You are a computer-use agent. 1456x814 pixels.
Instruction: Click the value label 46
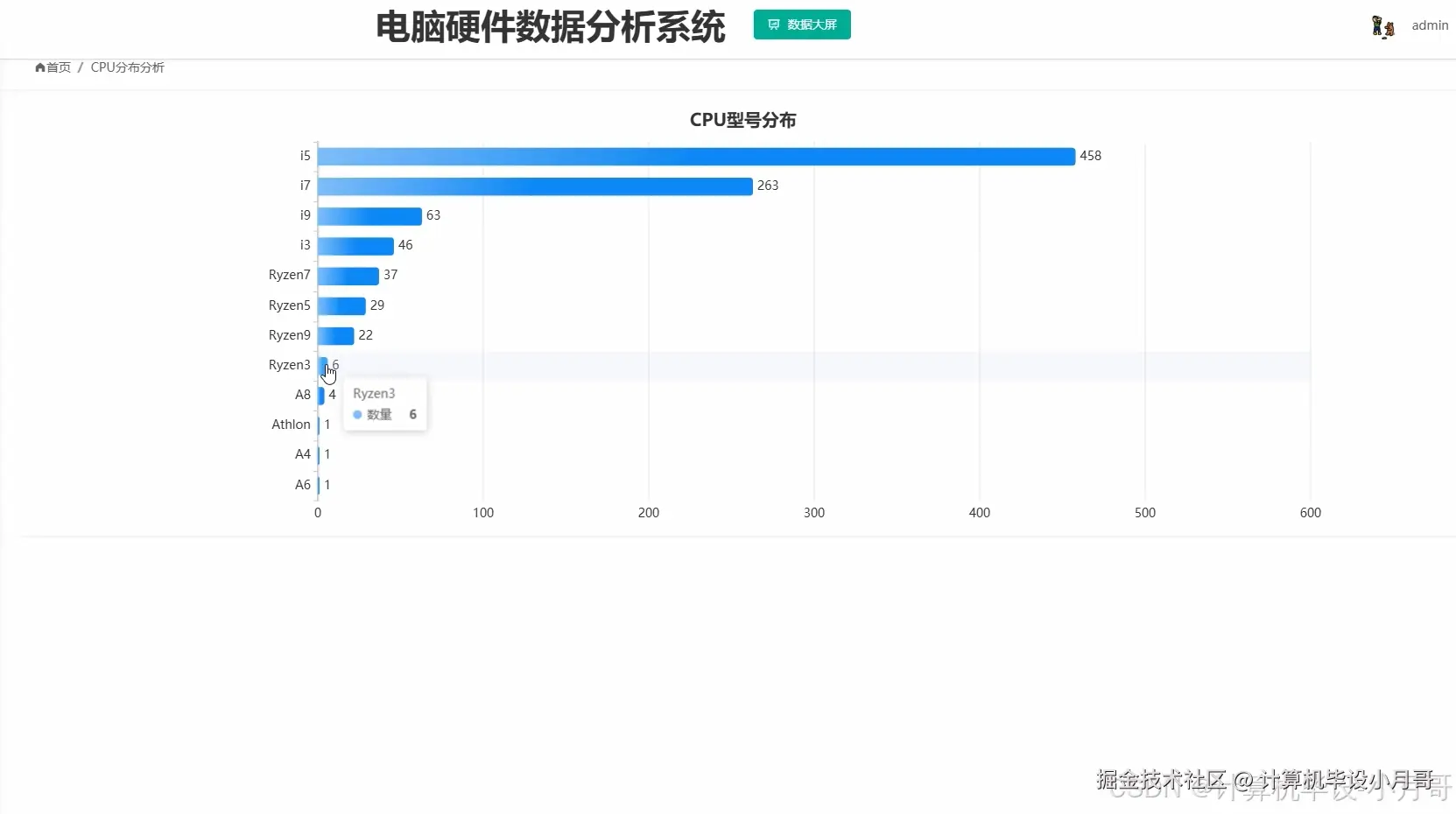click(x=405, y=245)
